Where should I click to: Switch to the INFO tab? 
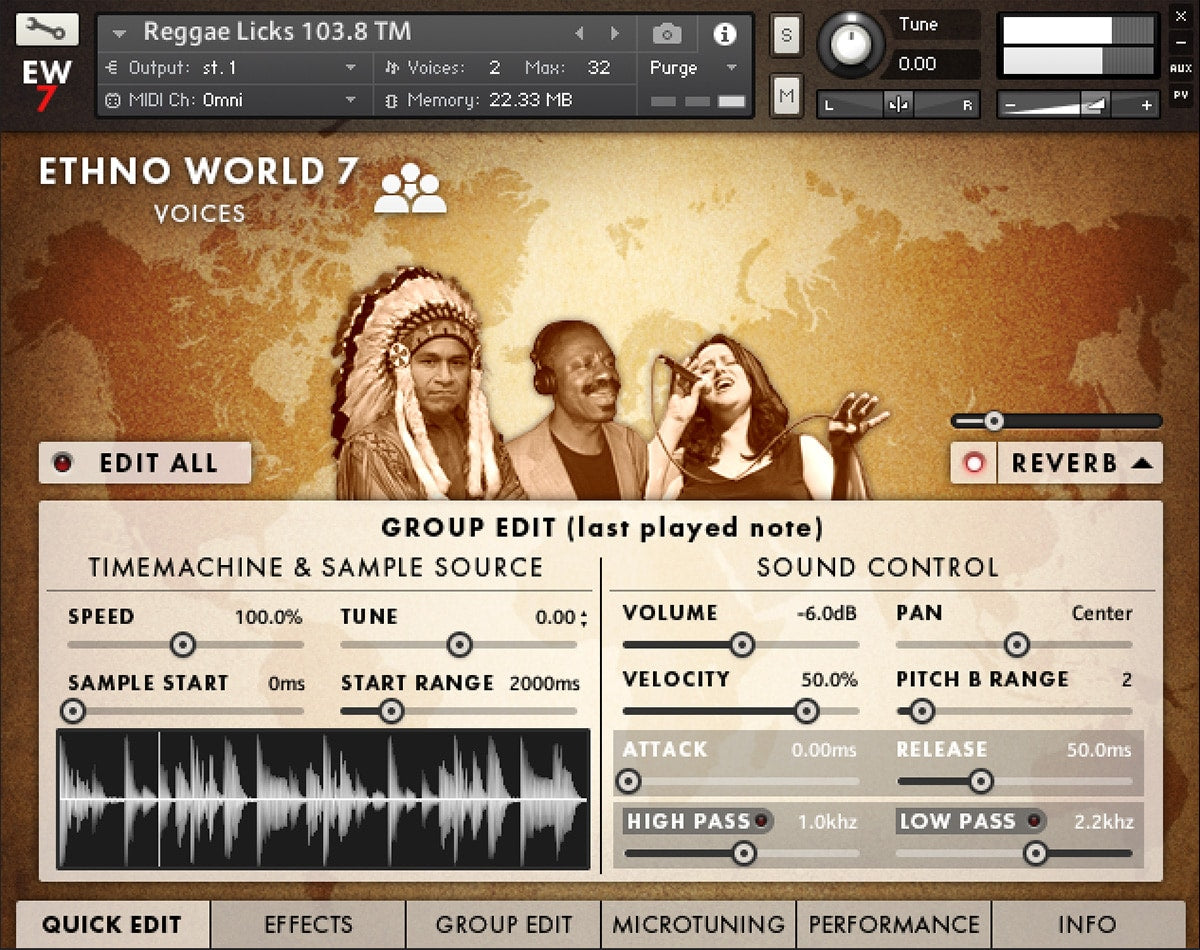coord(1088,925)
